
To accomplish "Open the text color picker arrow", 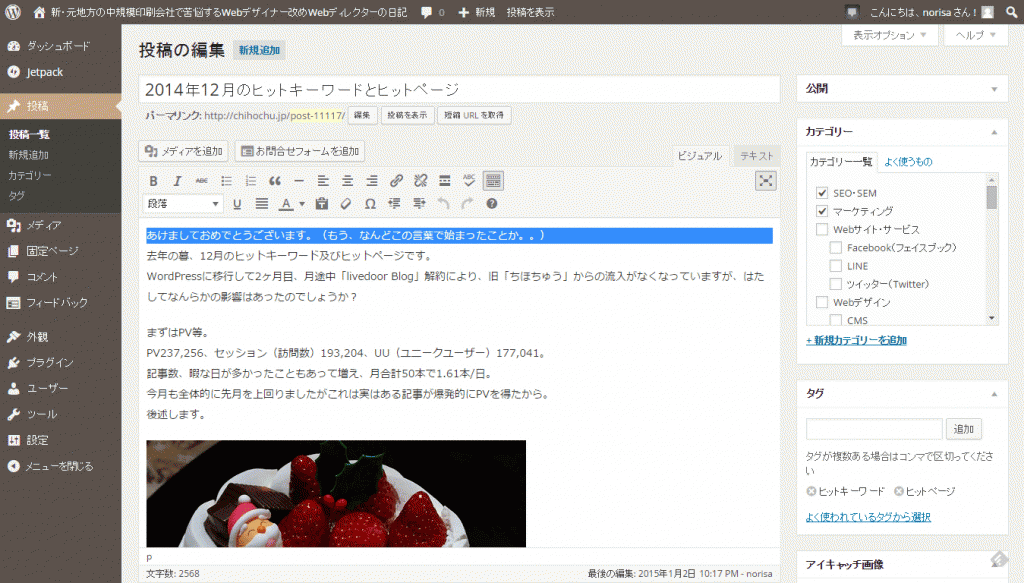I will pyautogui.click(x=300, y=203).
